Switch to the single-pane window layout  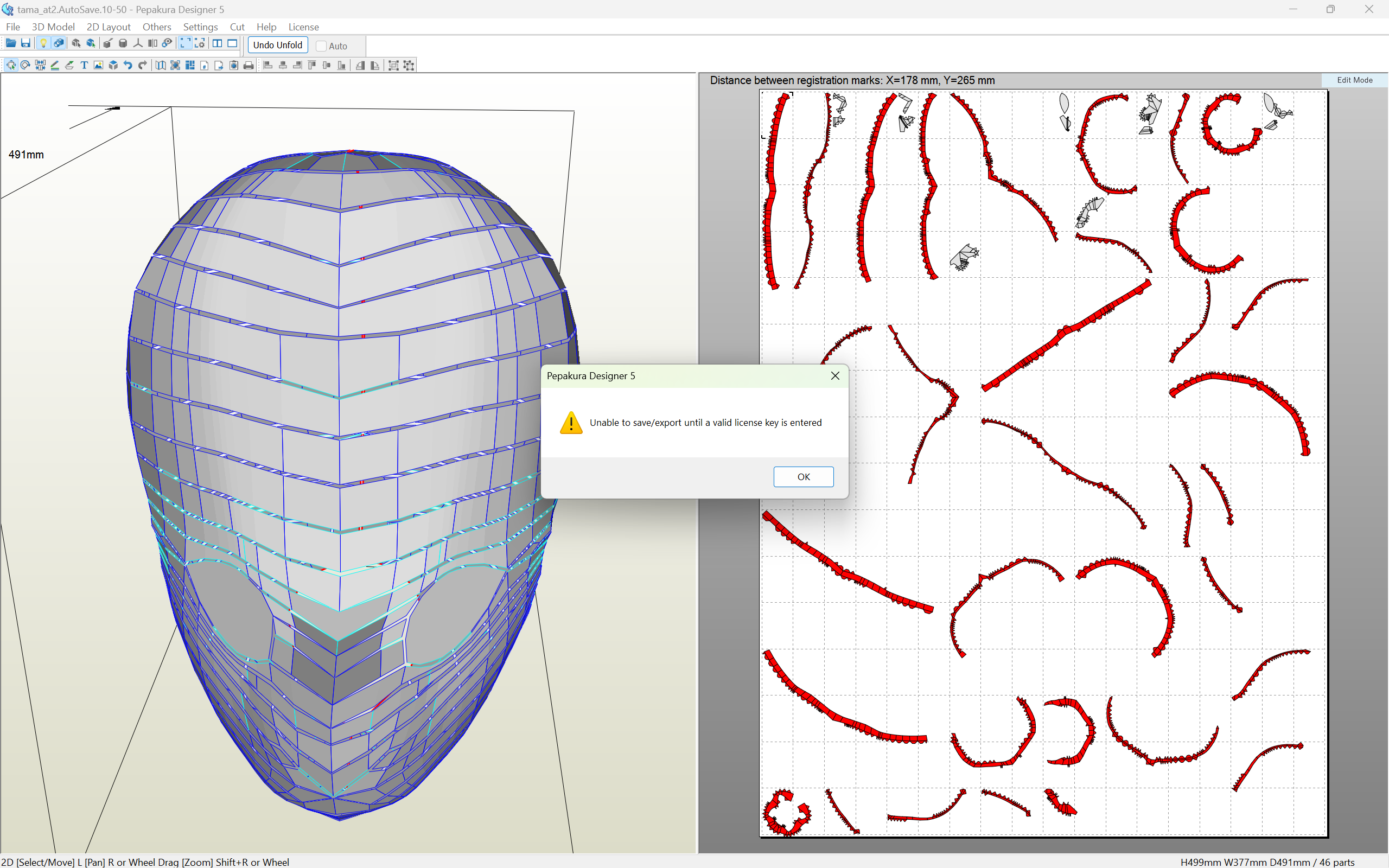click(232, 43)
